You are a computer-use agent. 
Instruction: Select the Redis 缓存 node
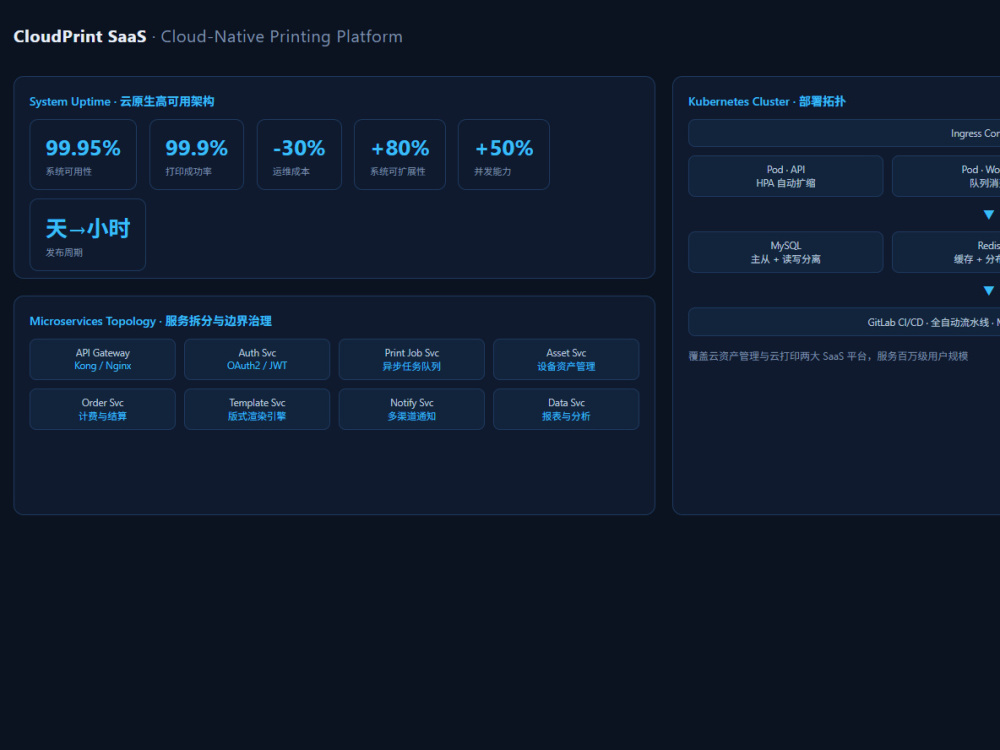tap(946, 252)
